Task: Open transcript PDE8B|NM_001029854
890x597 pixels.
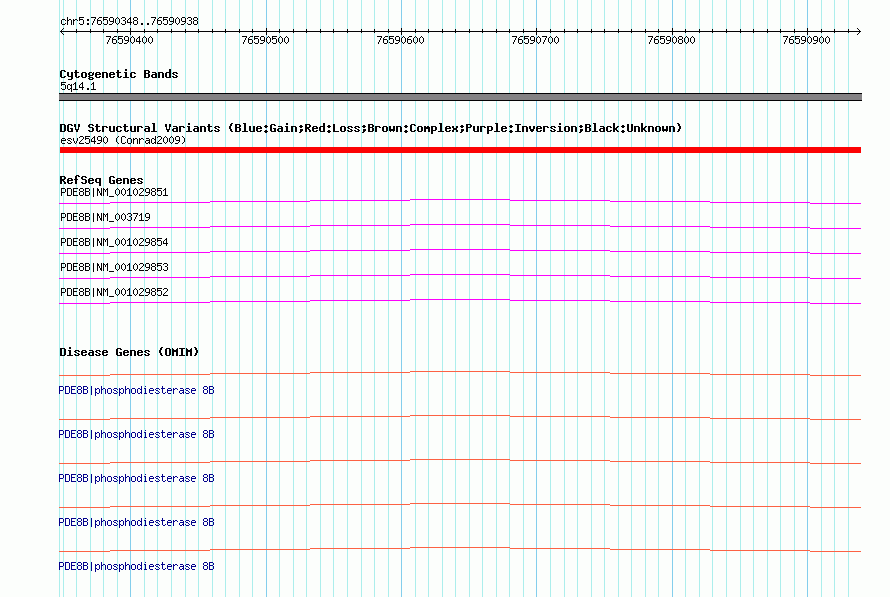Action: point(114,242)
